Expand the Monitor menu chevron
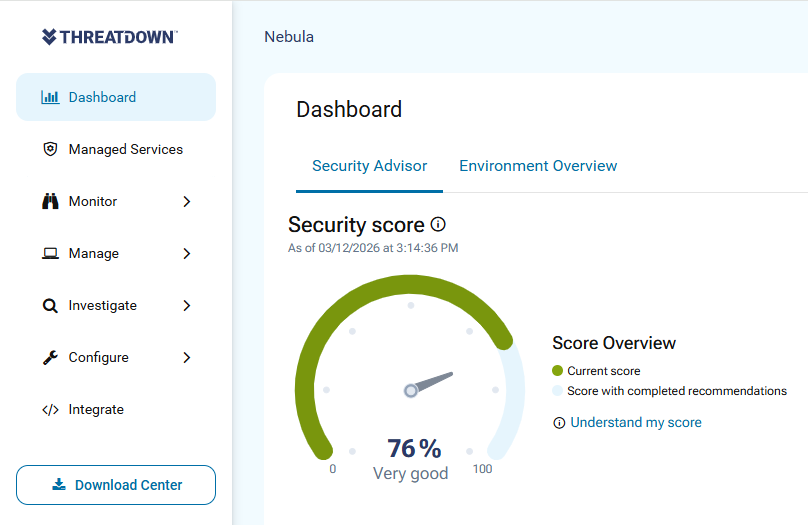The height and width of the screenshot is (525, 808). coord(187,201)
